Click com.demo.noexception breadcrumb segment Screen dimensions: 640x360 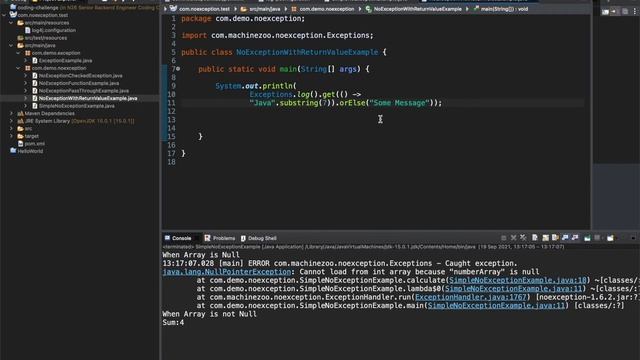tap(327, 9)
